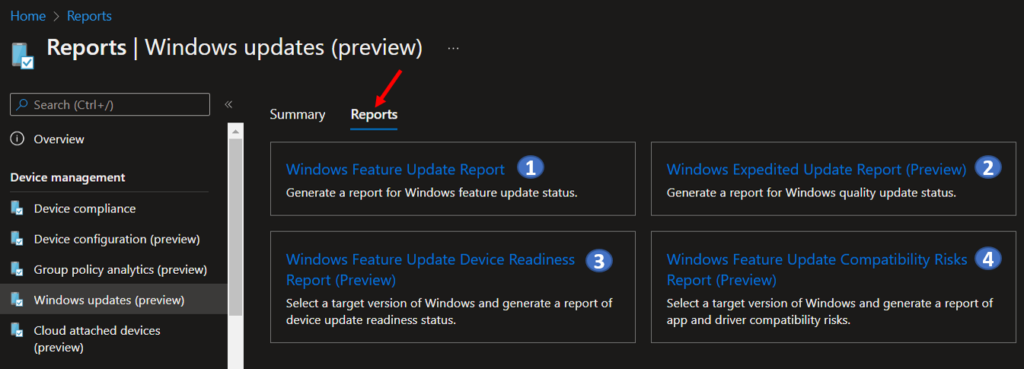Click text 'Generate a report for Windows feature update status.'

(432, 193)
